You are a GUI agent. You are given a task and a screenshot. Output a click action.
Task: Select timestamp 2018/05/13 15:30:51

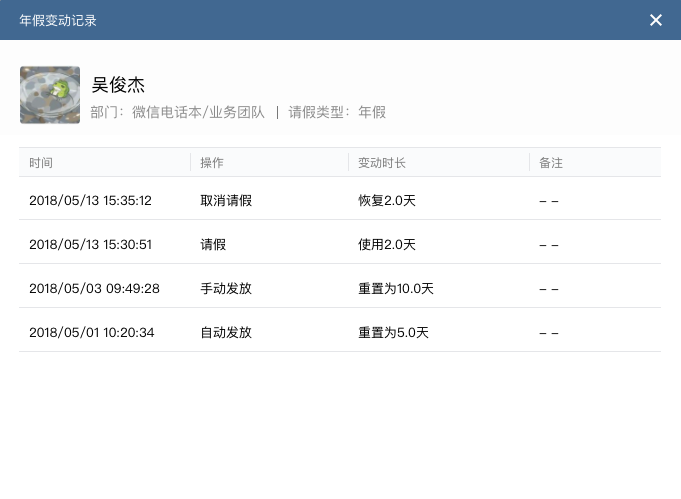coord(90,245)
